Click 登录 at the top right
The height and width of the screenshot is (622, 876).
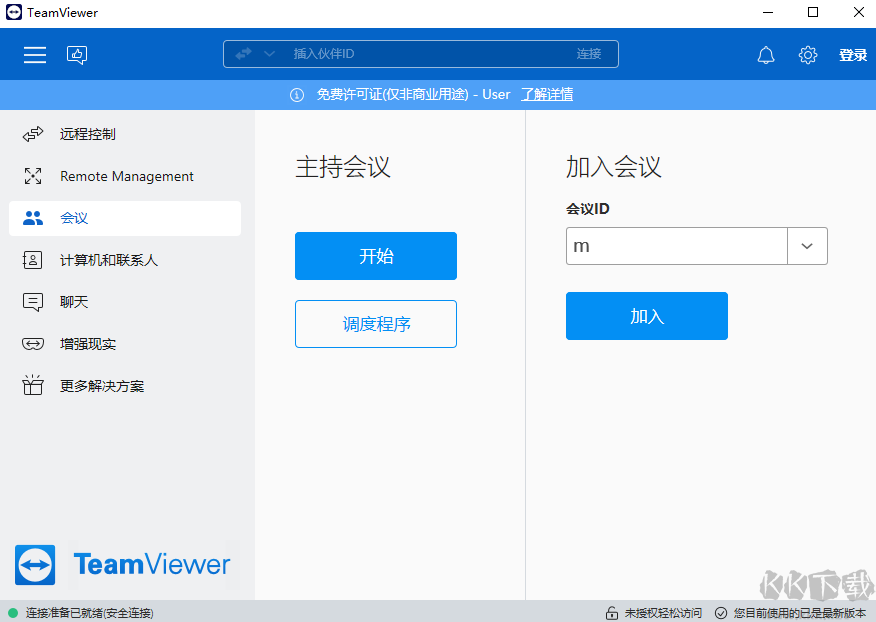pos(852,54)
